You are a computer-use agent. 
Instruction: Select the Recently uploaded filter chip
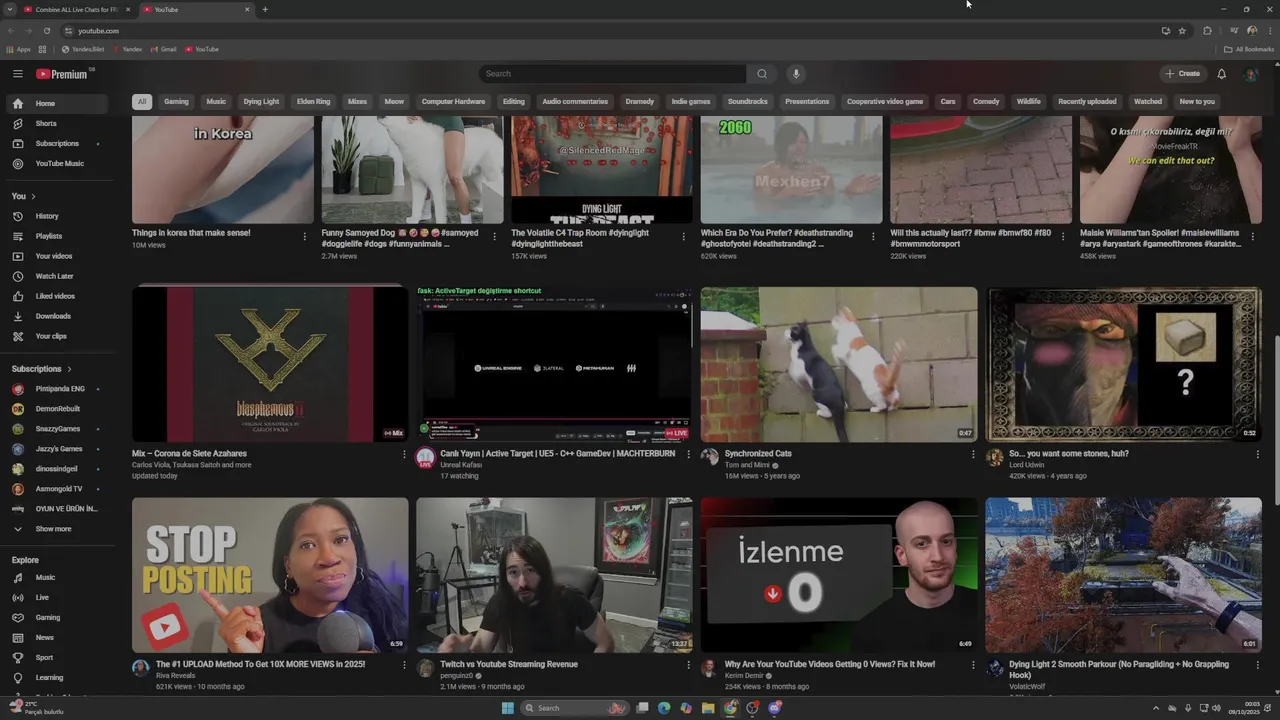click(1087, 101)
